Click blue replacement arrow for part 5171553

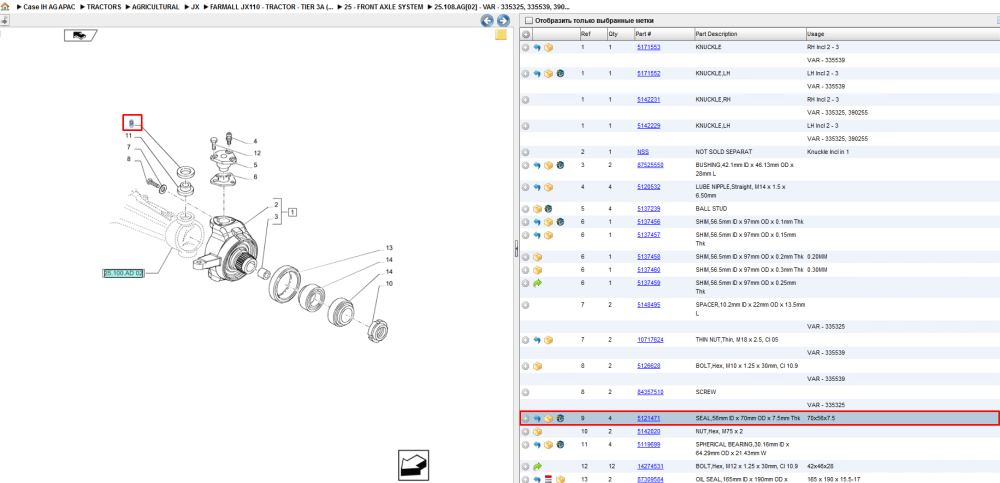[x=537, y=47]
